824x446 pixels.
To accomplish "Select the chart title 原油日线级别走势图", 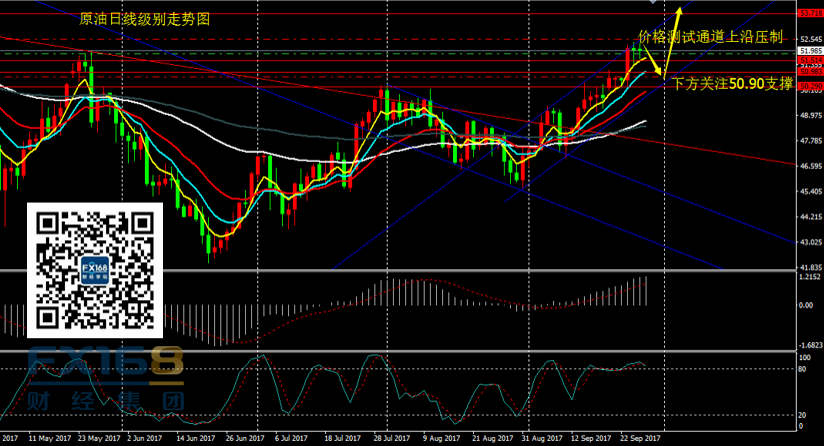I will [145, 20].
